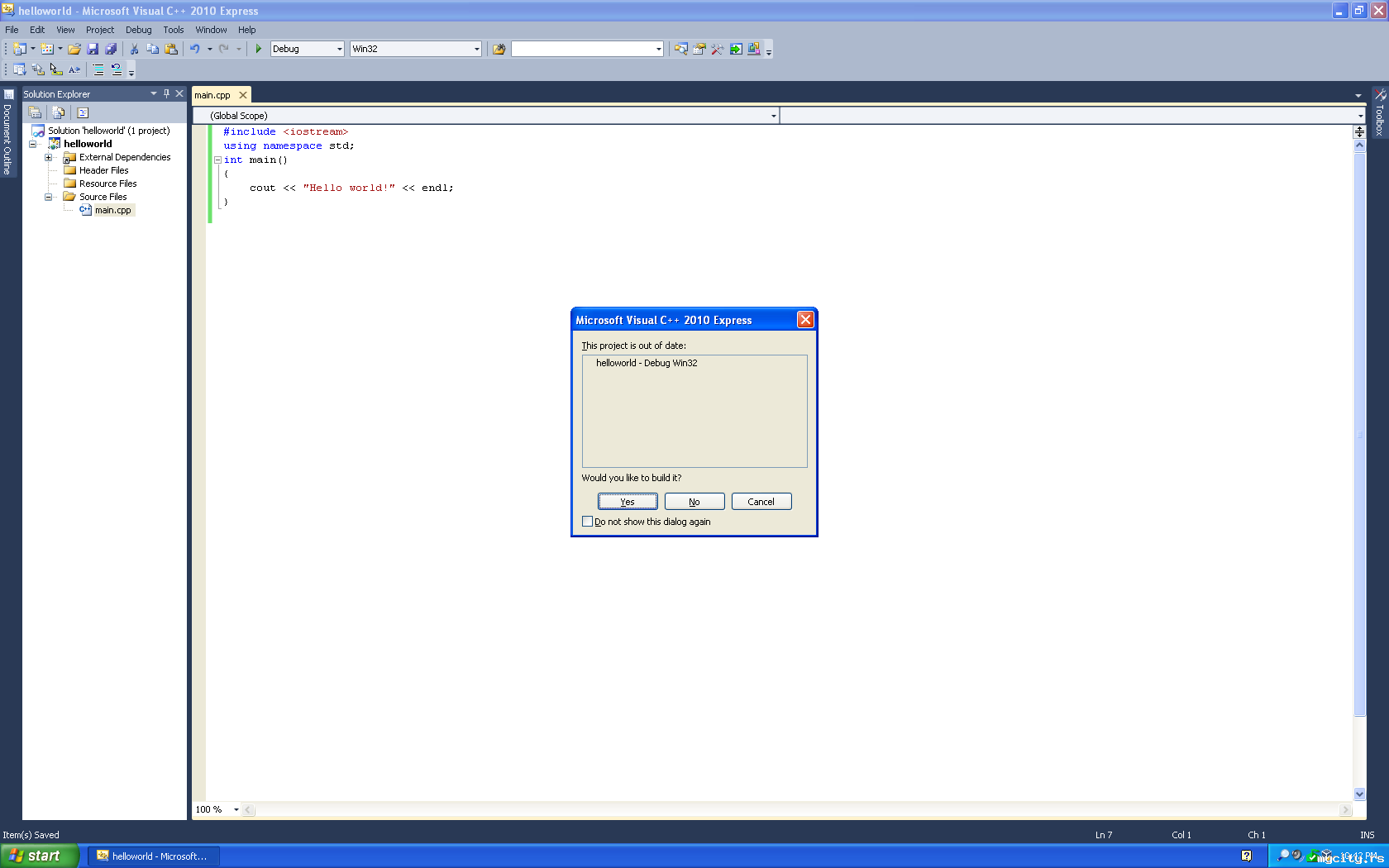This screenshot has width=1389, height=868.
Task: Open the Project menu
Action: (x=99, y=30)
